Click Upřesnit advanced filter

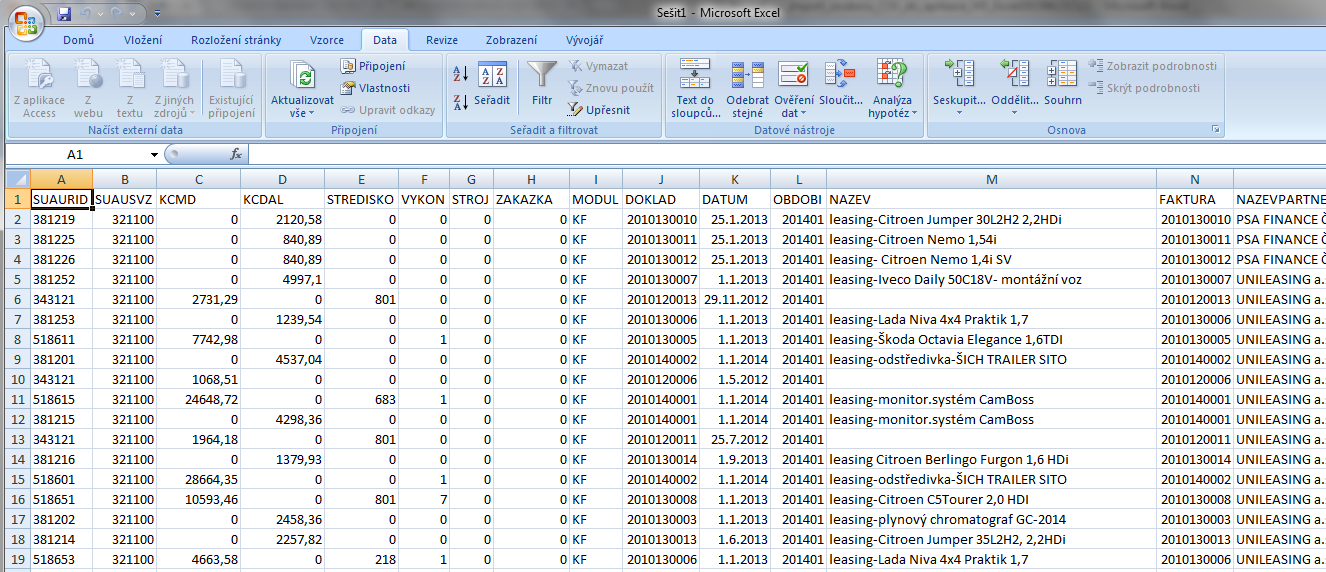tap(599, 110)
